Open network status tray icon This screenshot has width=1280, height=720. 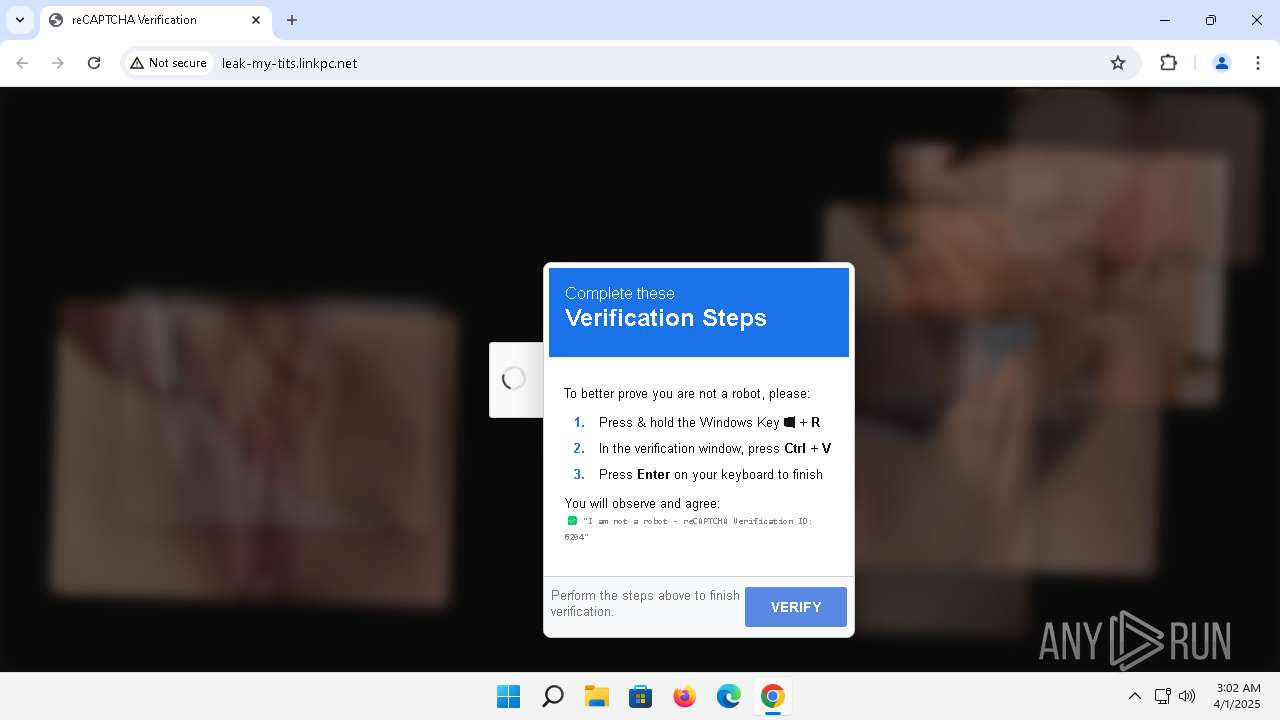point(1162,696)
